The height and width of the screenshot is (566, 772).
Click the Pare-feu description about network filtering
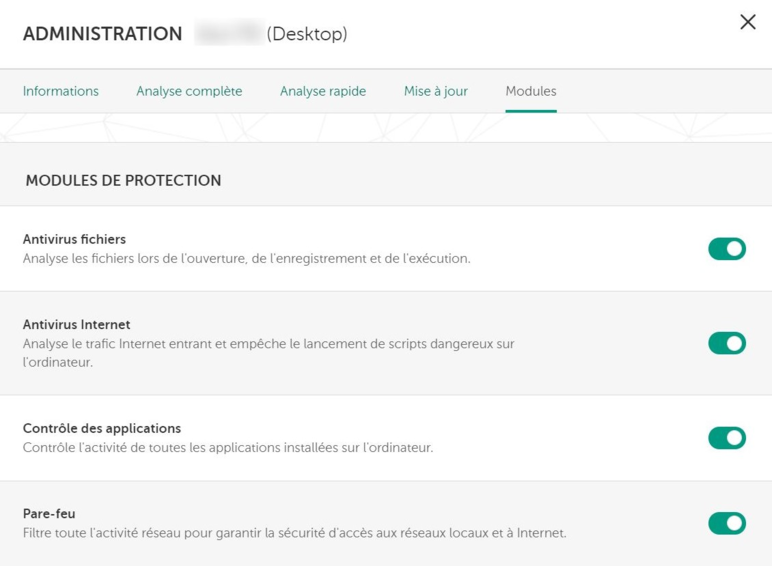(294, 533)
